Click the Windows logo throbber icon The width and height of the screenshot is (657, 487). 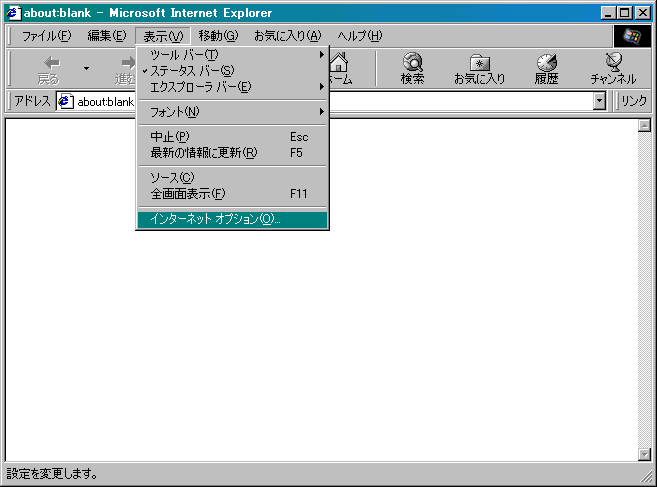tap(632, 36)
